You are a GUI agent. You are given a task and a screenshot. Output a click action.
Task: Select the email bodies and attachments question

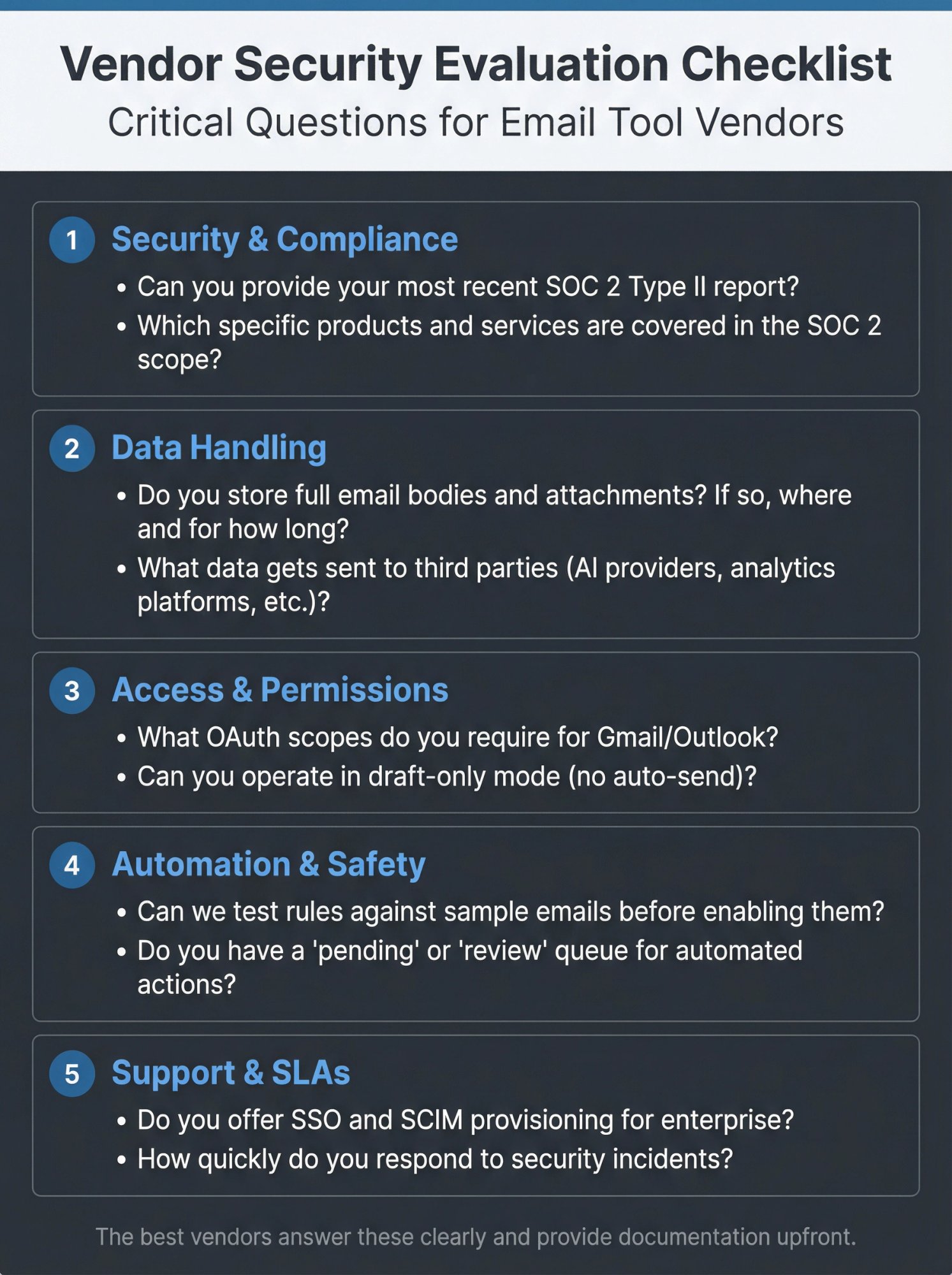click(x=494, y=512)
